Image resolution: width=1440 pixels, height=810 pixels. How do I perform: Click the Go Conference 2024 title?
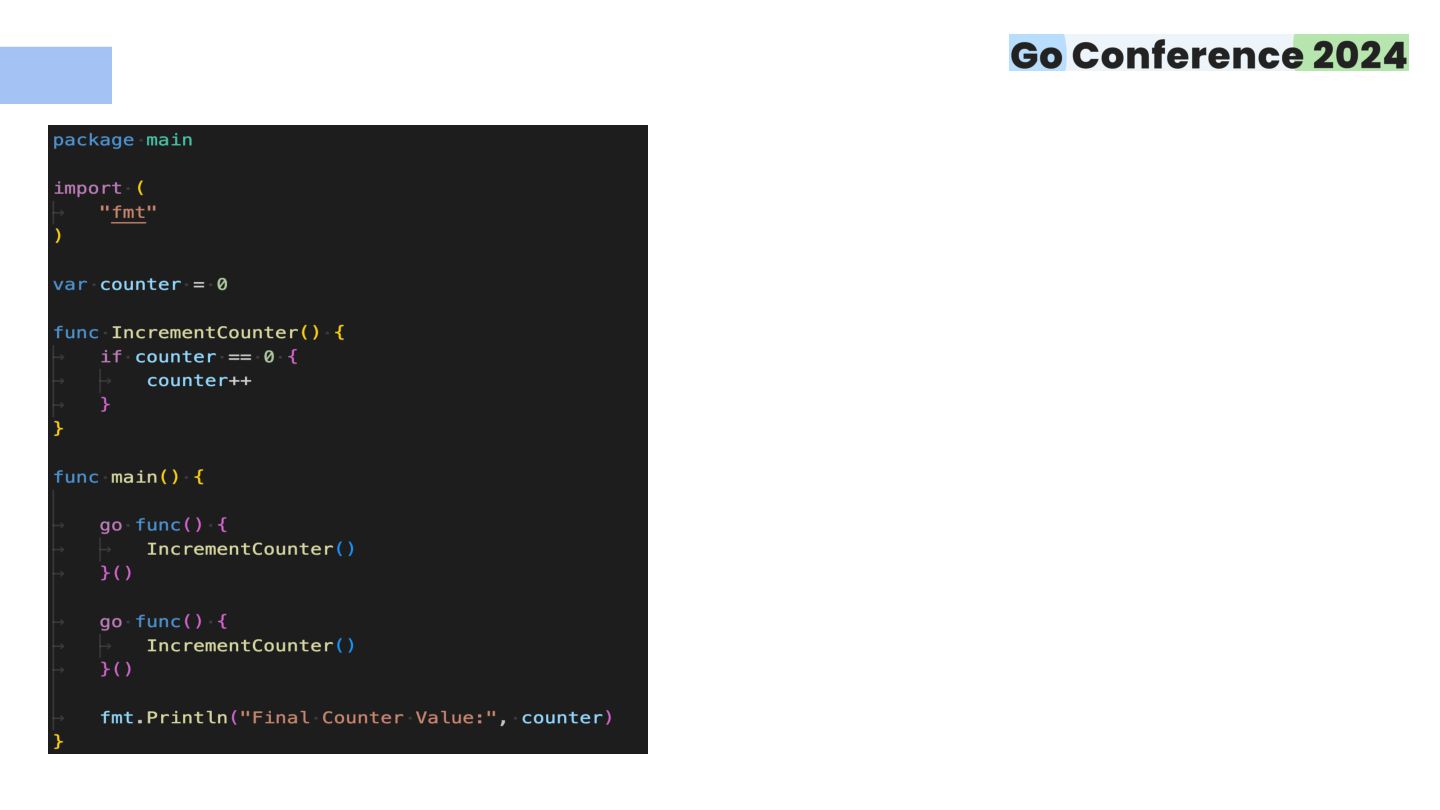pyautogui.click(x=1209, y=54)
